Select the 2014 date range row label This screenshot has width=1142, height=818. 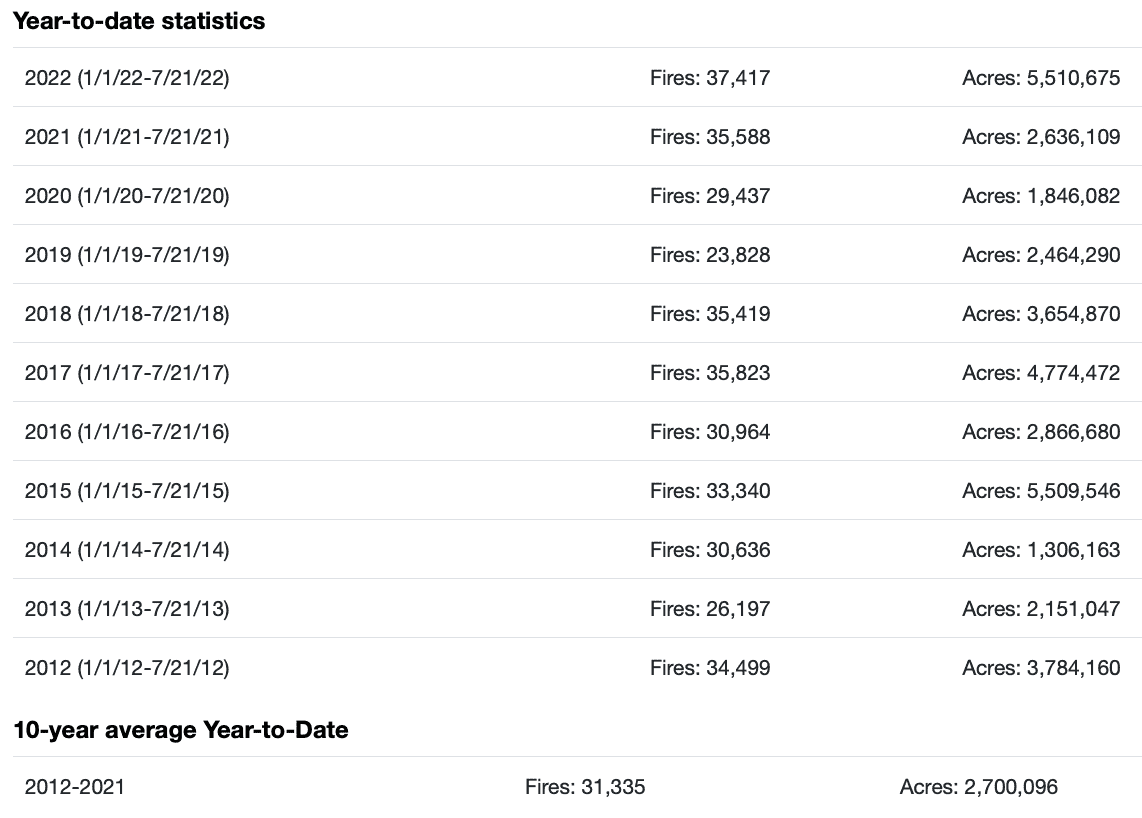[x=127, y=550]
